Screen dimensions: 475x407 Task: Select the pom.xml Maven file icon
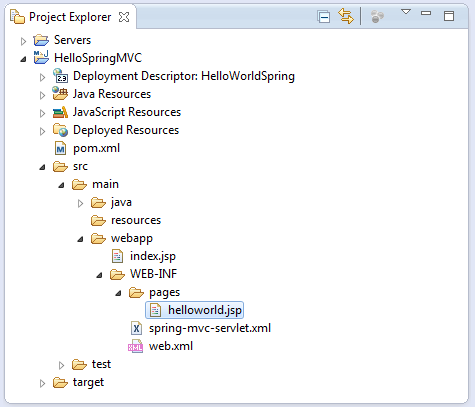(x=60, y=148)
